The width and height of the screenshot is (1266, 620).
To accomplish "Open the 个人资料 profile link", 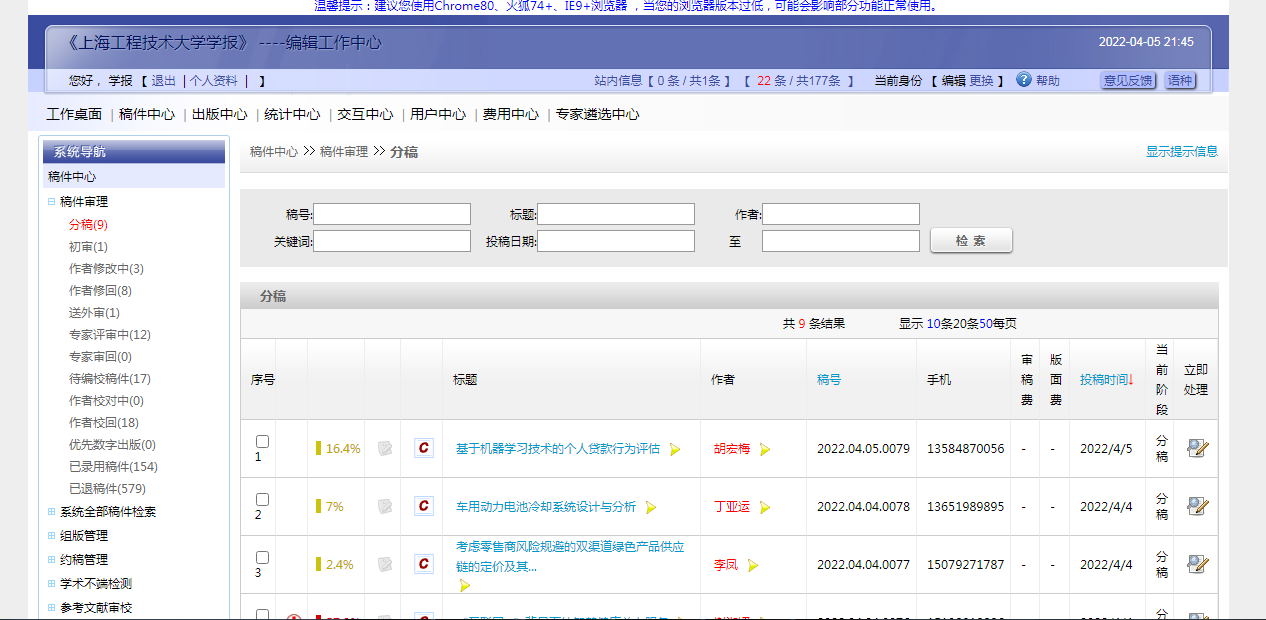I will tap(214, 81).
